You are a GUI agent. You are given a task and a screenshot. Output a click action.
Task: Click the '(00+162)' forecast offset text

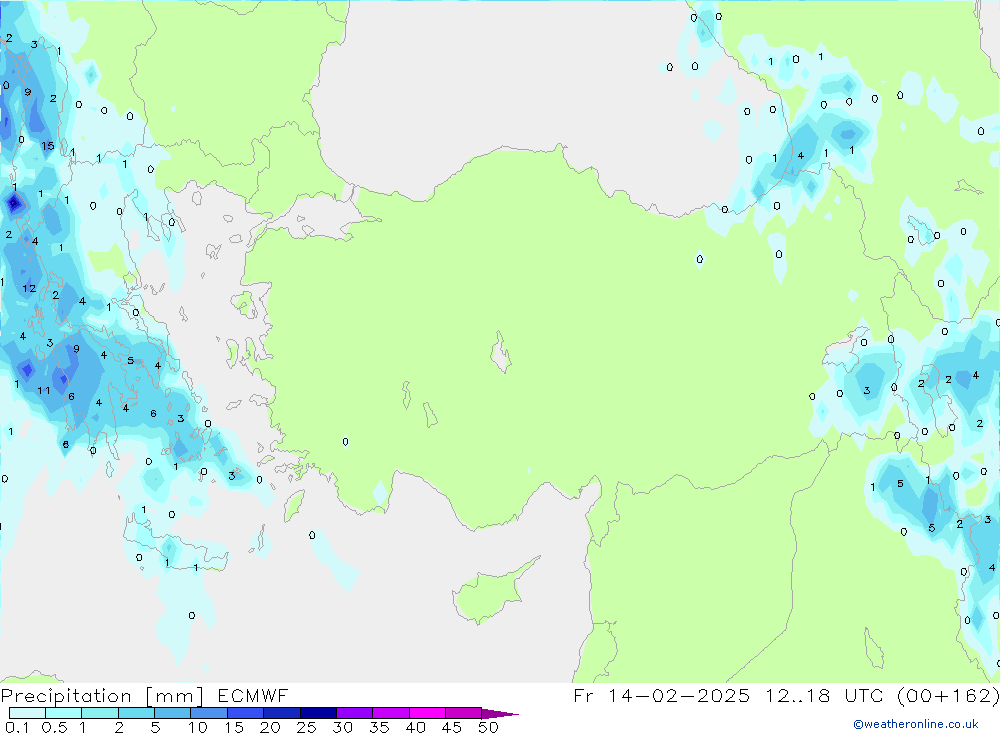948,695
